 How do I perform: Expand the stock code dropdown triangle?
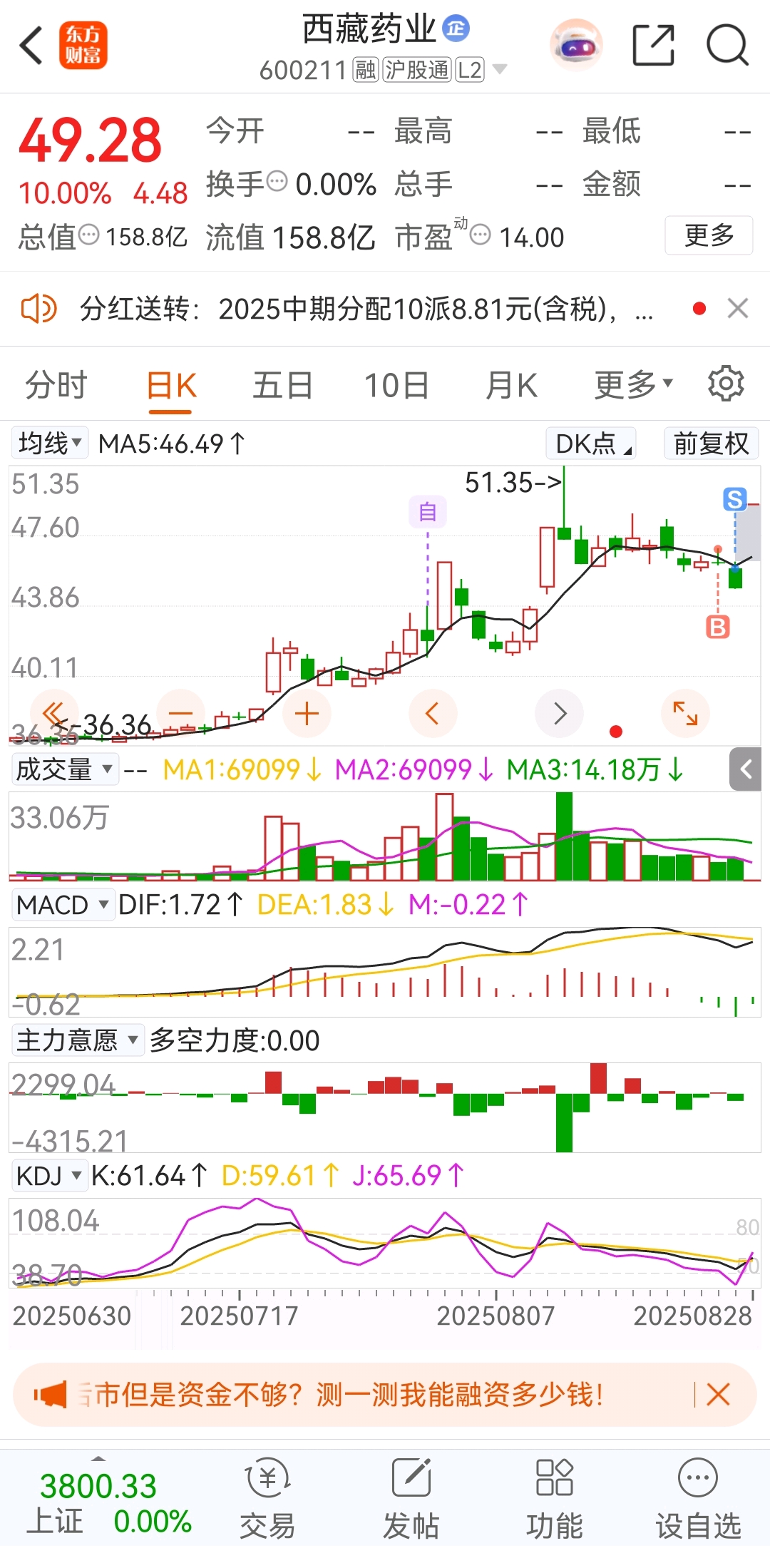click(500, 69)
